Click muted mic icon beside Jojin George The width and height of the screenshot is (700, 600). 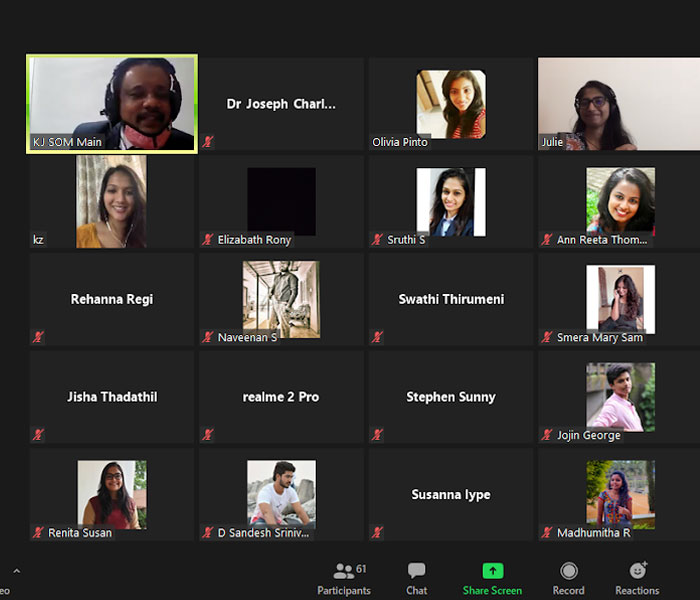(x=547, y=434)
